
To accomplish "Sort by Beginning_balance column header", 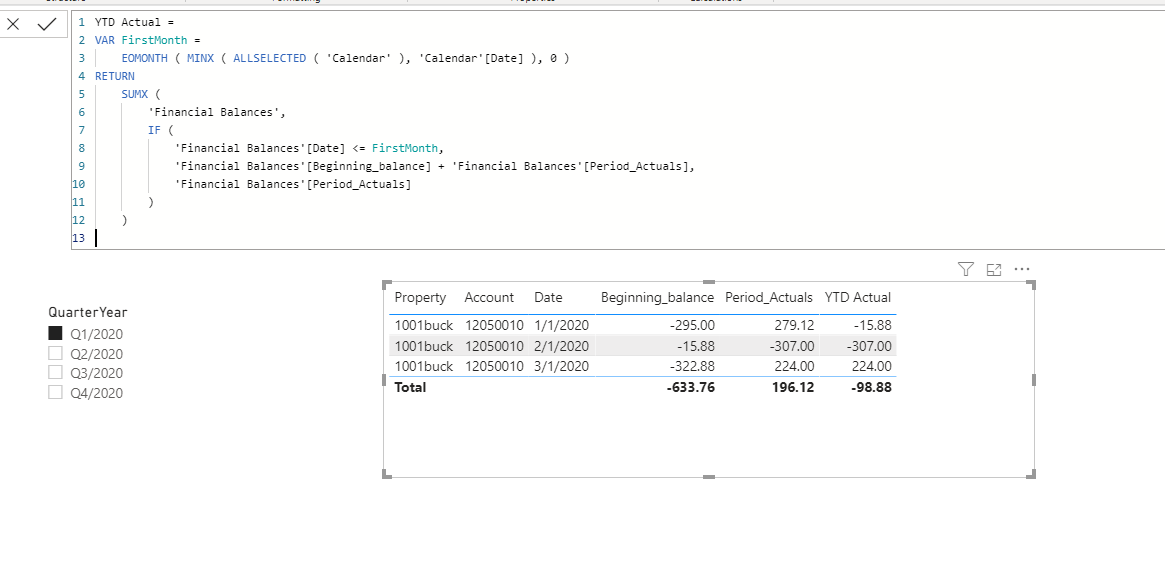I will coord(658,298).
